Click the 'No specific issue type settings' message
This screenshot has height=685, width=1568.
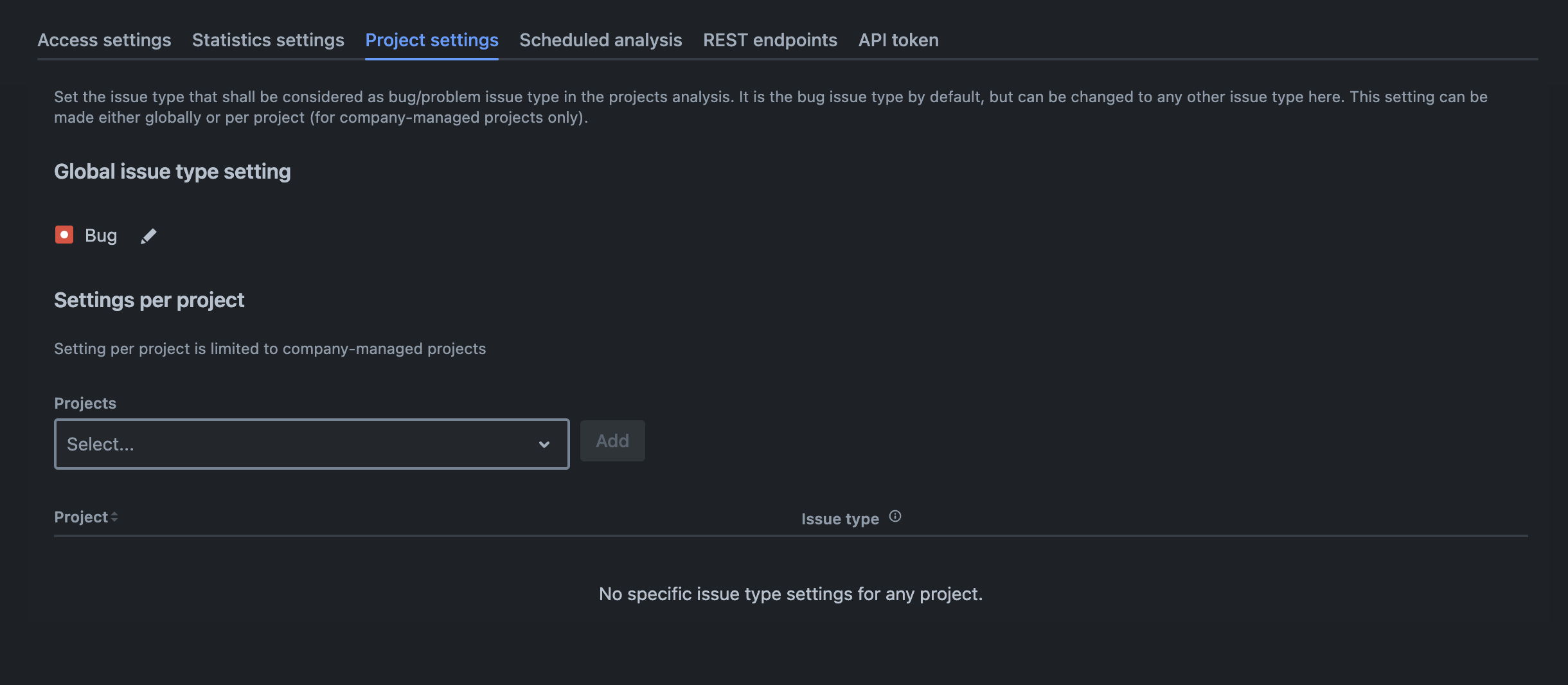click(790, 594)
